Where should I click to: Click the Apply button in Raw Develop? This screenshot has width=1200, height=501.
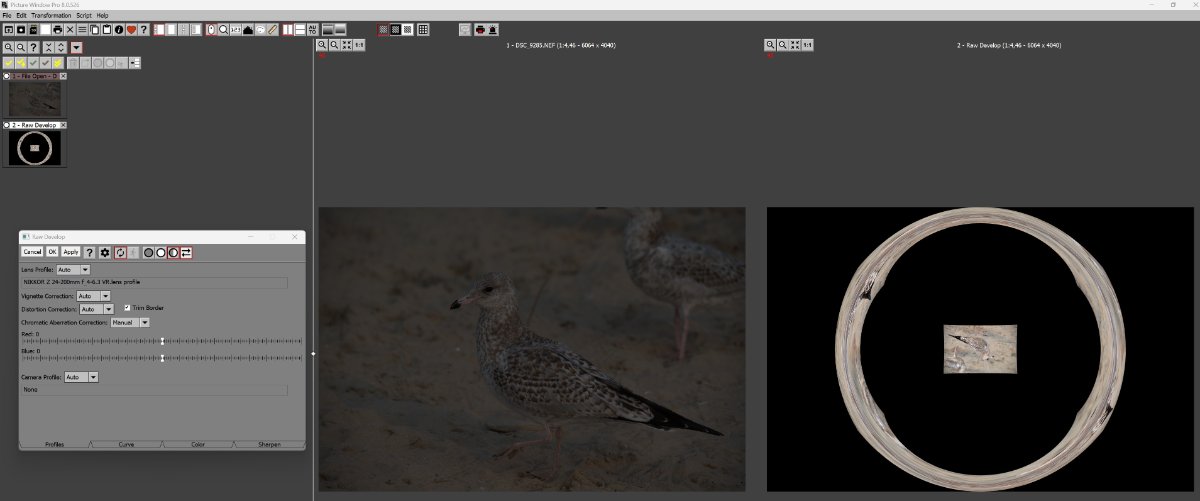point(71,253)
